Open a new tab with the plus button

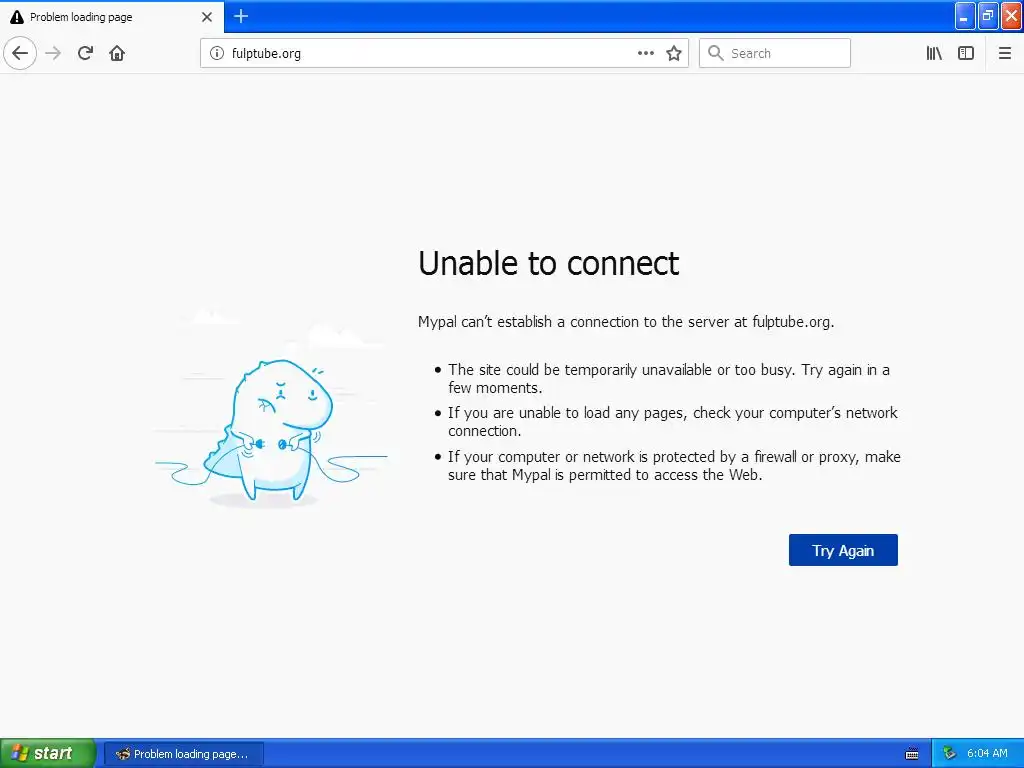(241, 16)
